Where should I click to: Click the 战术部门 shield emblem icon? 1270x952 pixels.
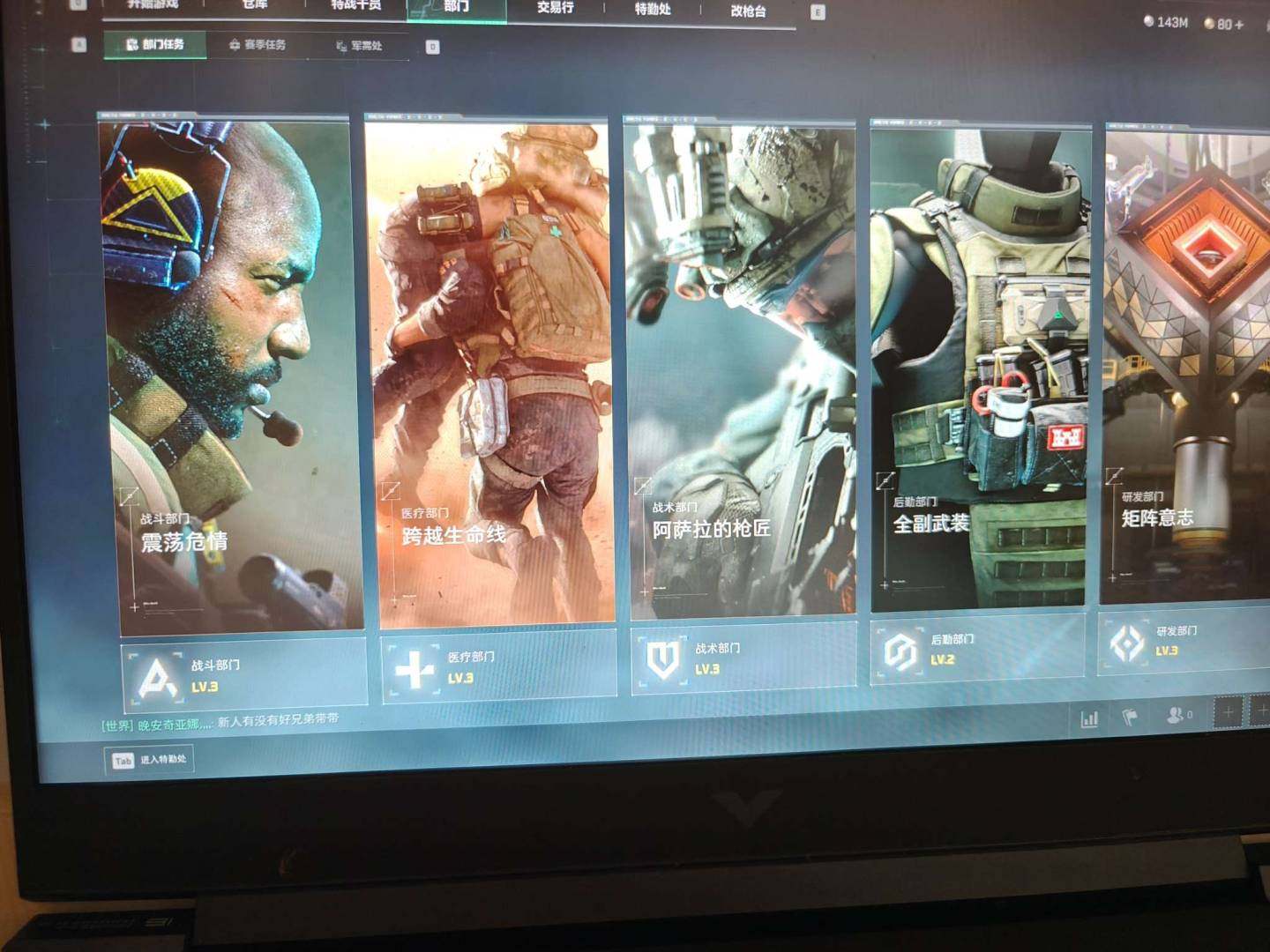click(x=663, y=659)
